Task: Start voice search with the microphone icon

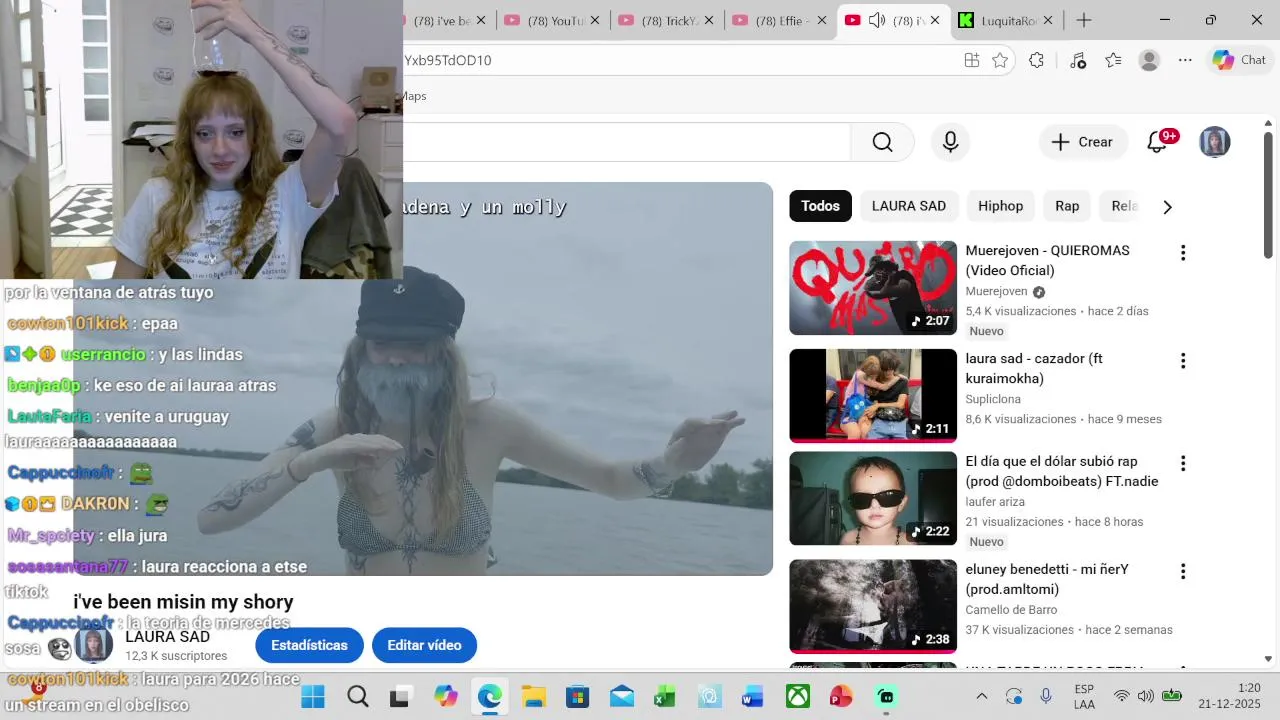Action: (951, 142)
